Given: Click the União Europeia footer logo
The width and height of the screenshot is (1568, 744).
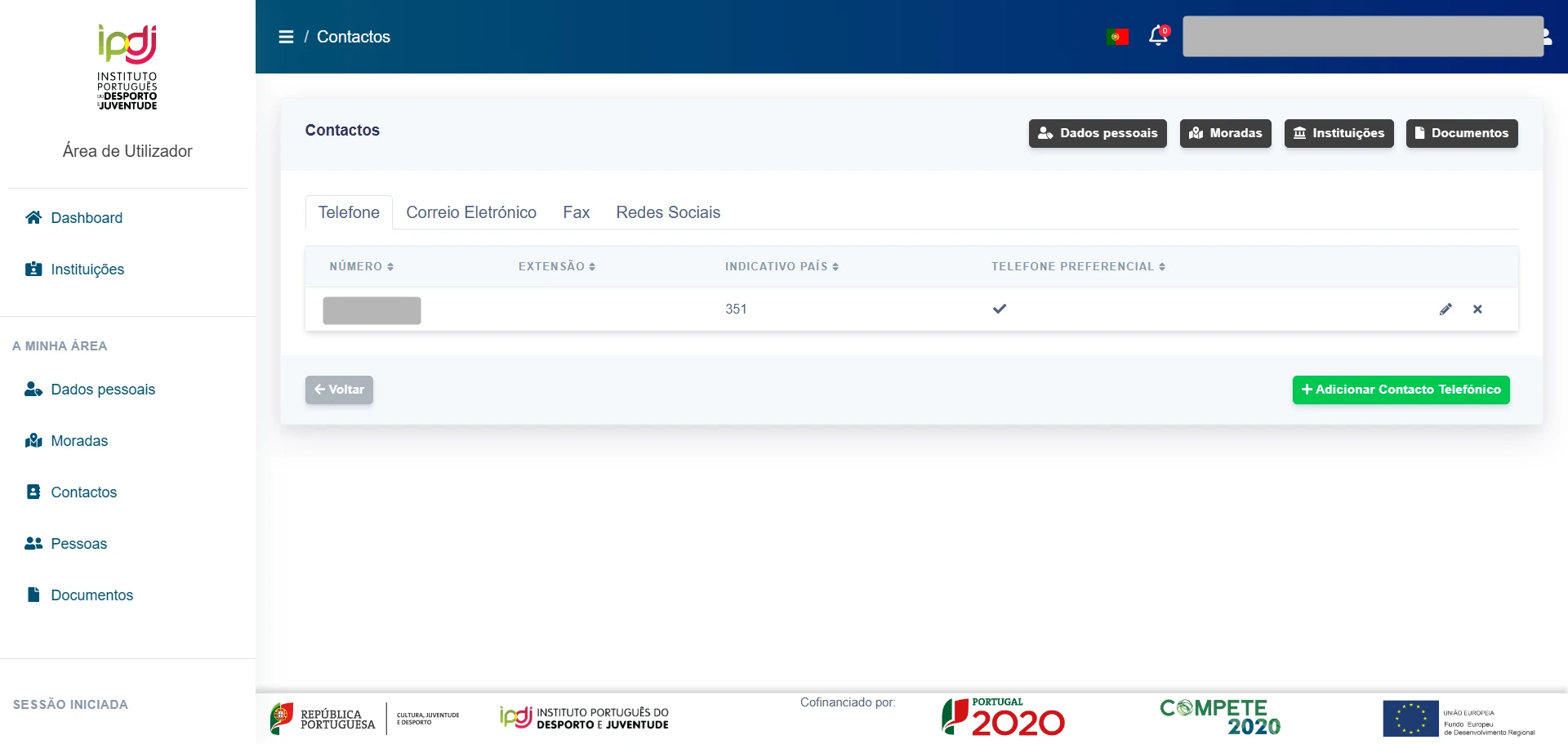Looking at the screenshot, I should [x=1459, y=719].
